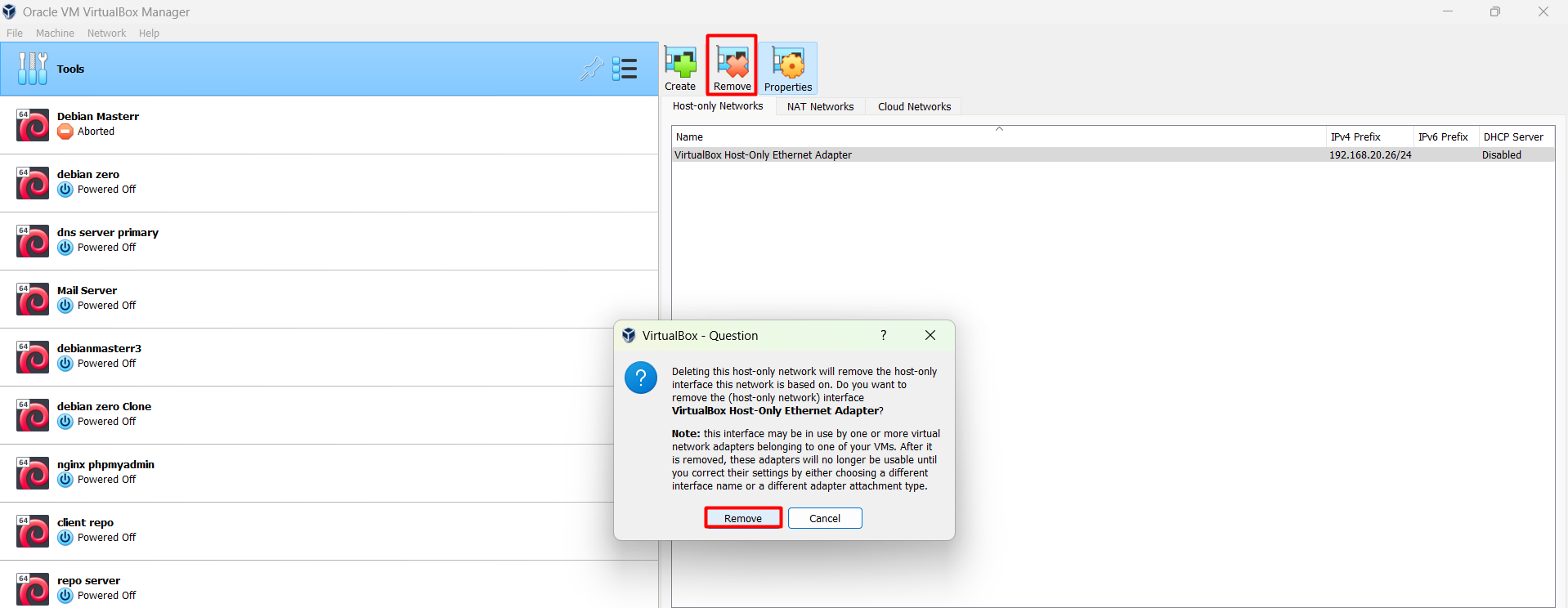Click Powered Off text under client repo
Image resolution: width=1568 pixels, height=608 pixels.
tap(107, 538)
